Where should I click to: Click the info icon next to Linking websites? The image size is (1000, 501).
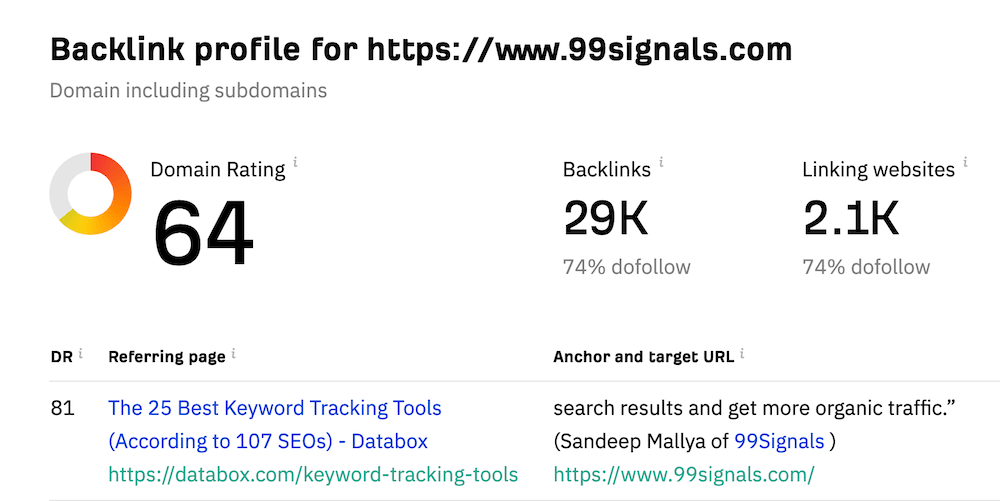(965, 160)
